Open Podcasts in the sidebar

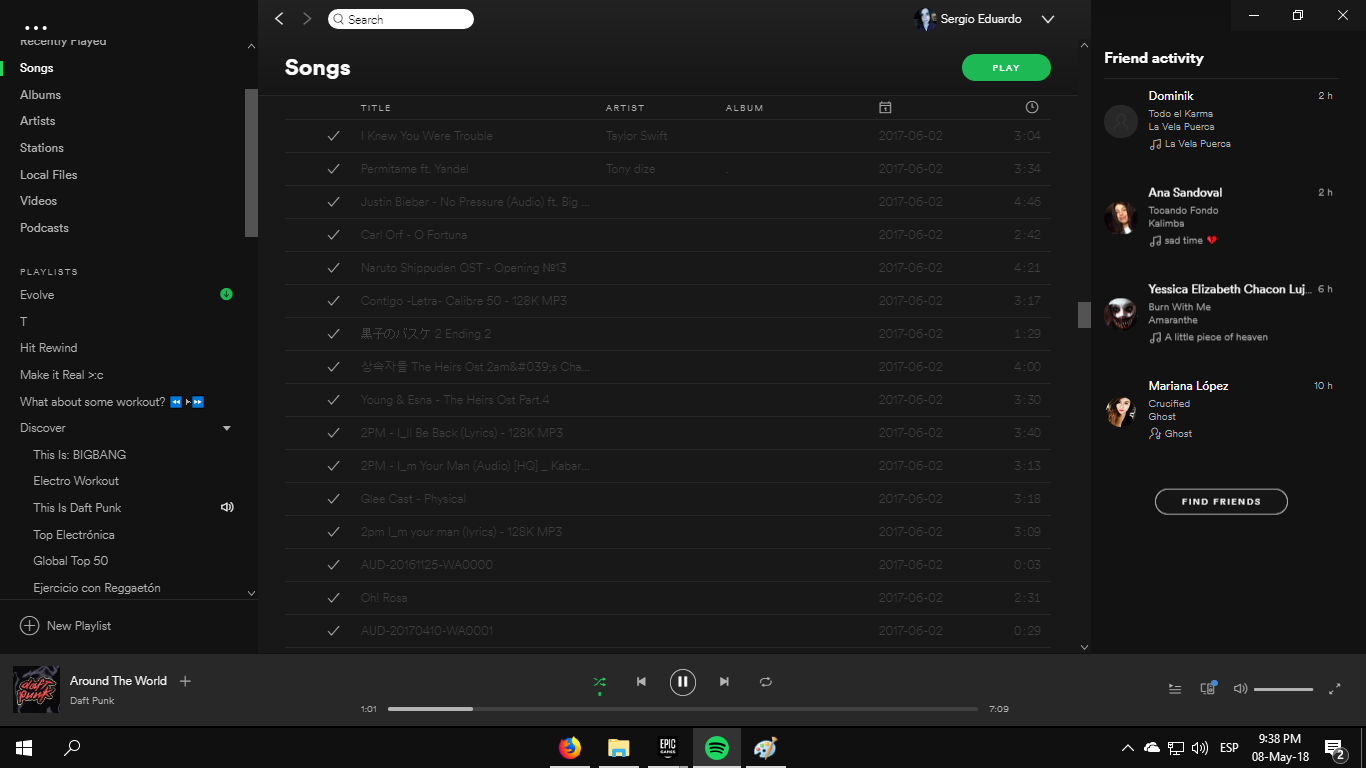44,228
